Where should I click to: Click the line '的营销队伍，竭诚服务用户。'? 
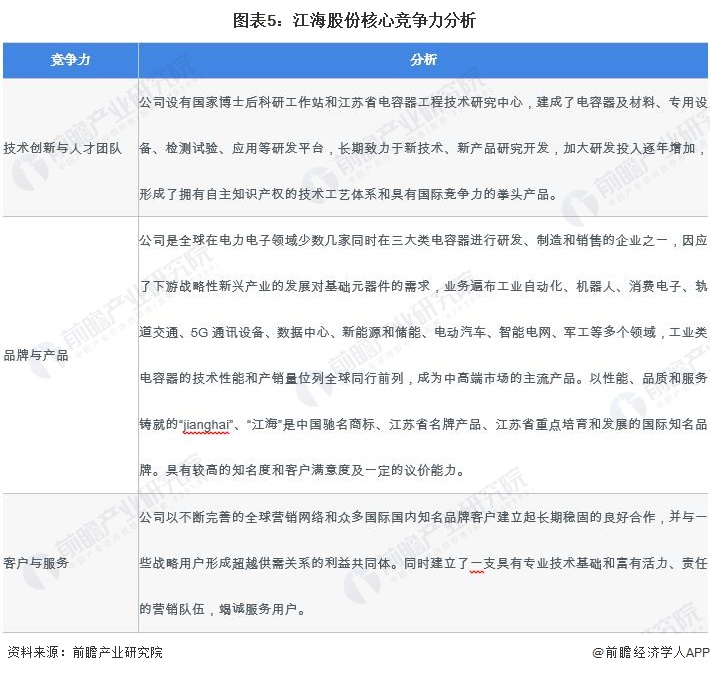pyautogui.click(x=222, y=609)
